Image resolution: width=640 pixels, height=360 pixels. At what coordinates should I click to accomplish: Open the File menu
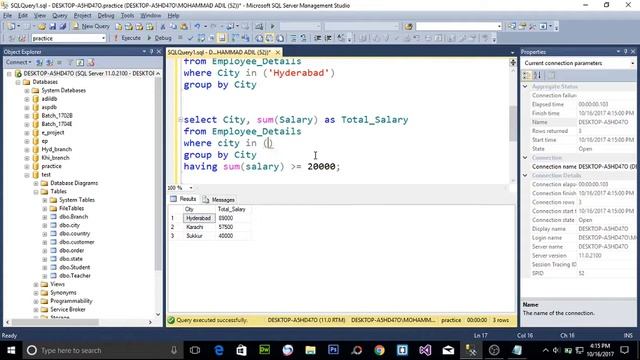pos(7,16)
